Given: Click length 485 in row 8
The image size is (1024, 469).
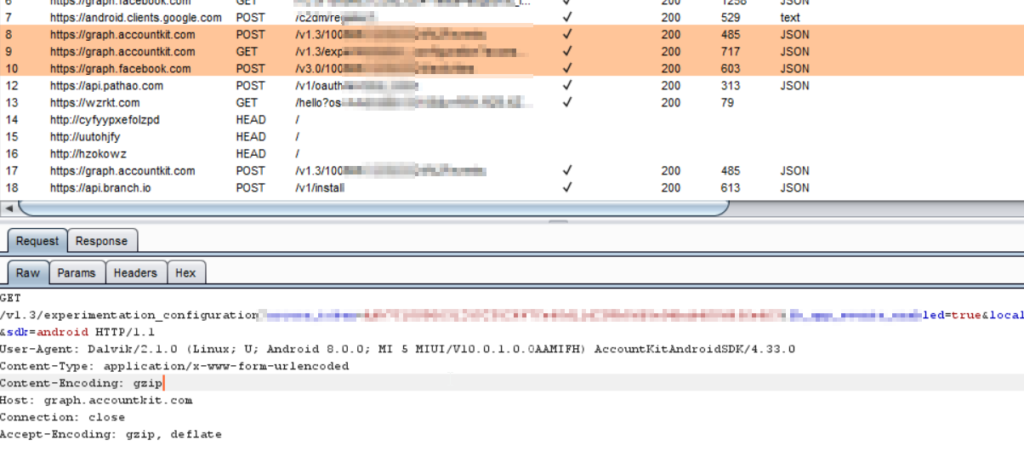Looking at the screenshot, I should point(731,35).
